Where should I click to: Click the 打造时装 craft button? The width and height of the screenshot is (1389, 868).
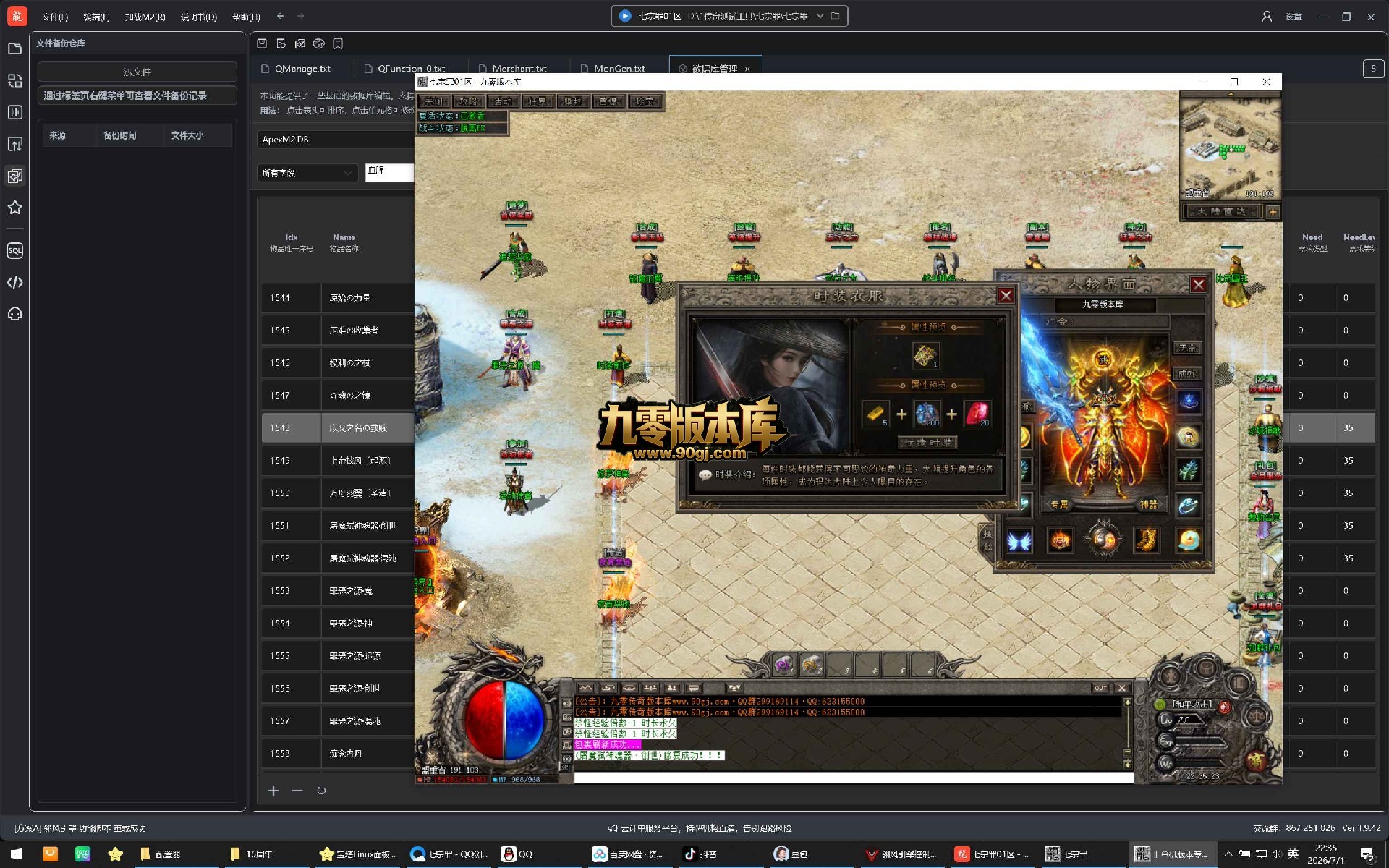click(x=928, y=442)
